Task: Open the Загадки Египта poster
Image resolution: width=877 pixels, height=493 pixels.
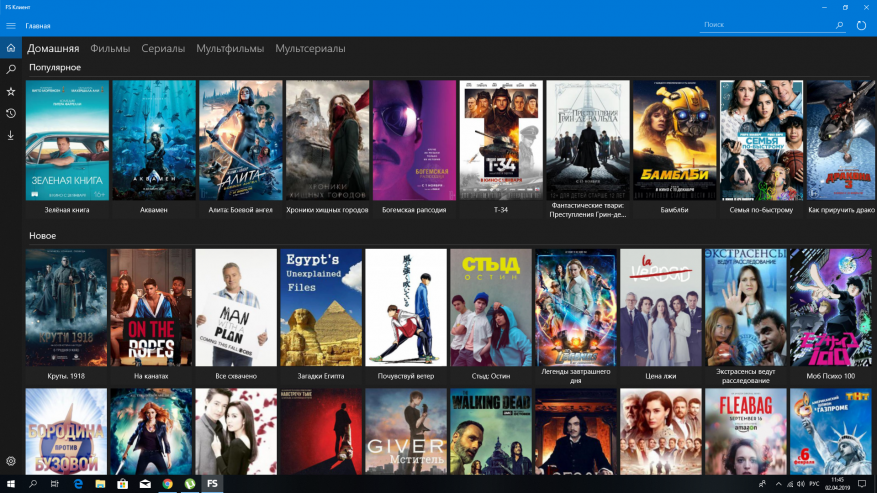Action: click(x=321, y=307)
